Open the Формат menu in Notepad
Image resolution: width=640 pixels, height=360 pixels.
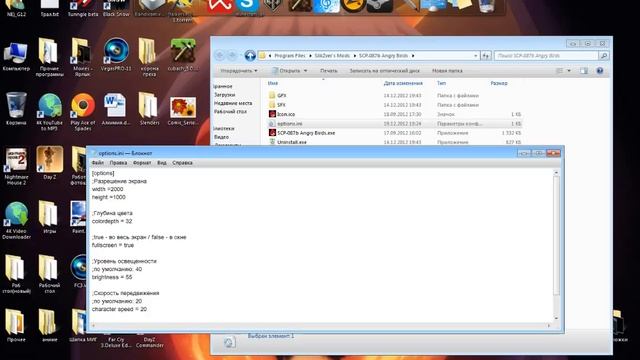(142, 162)
